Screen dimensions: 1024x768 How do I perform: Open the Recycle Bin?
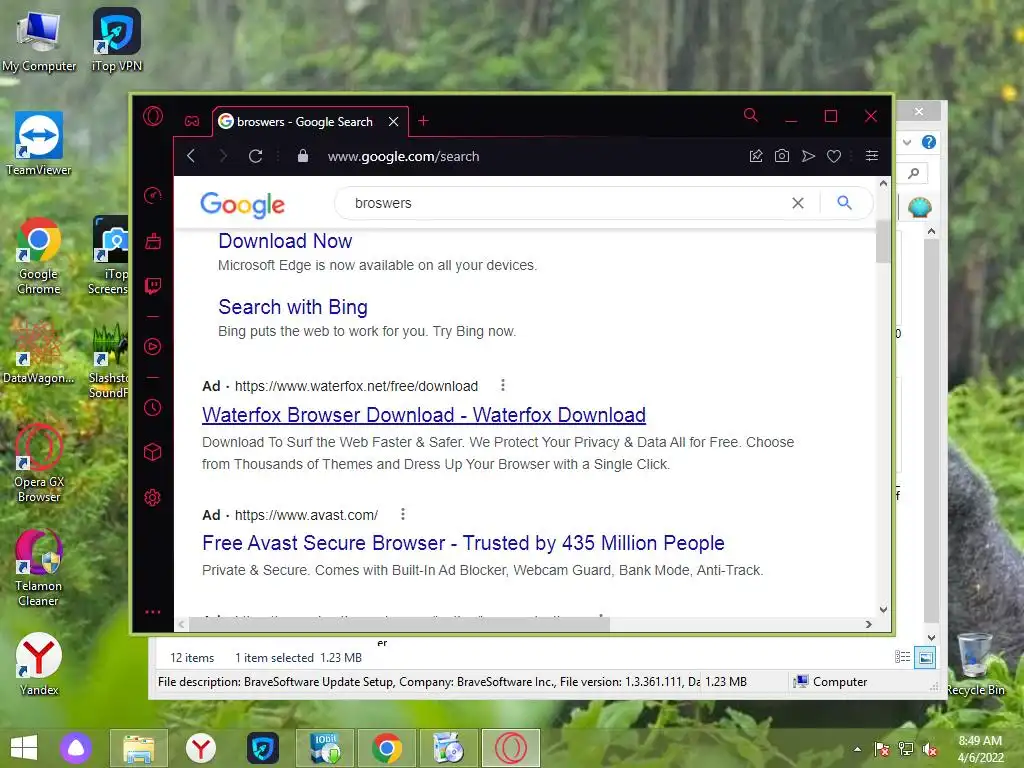tap(975, 664)
